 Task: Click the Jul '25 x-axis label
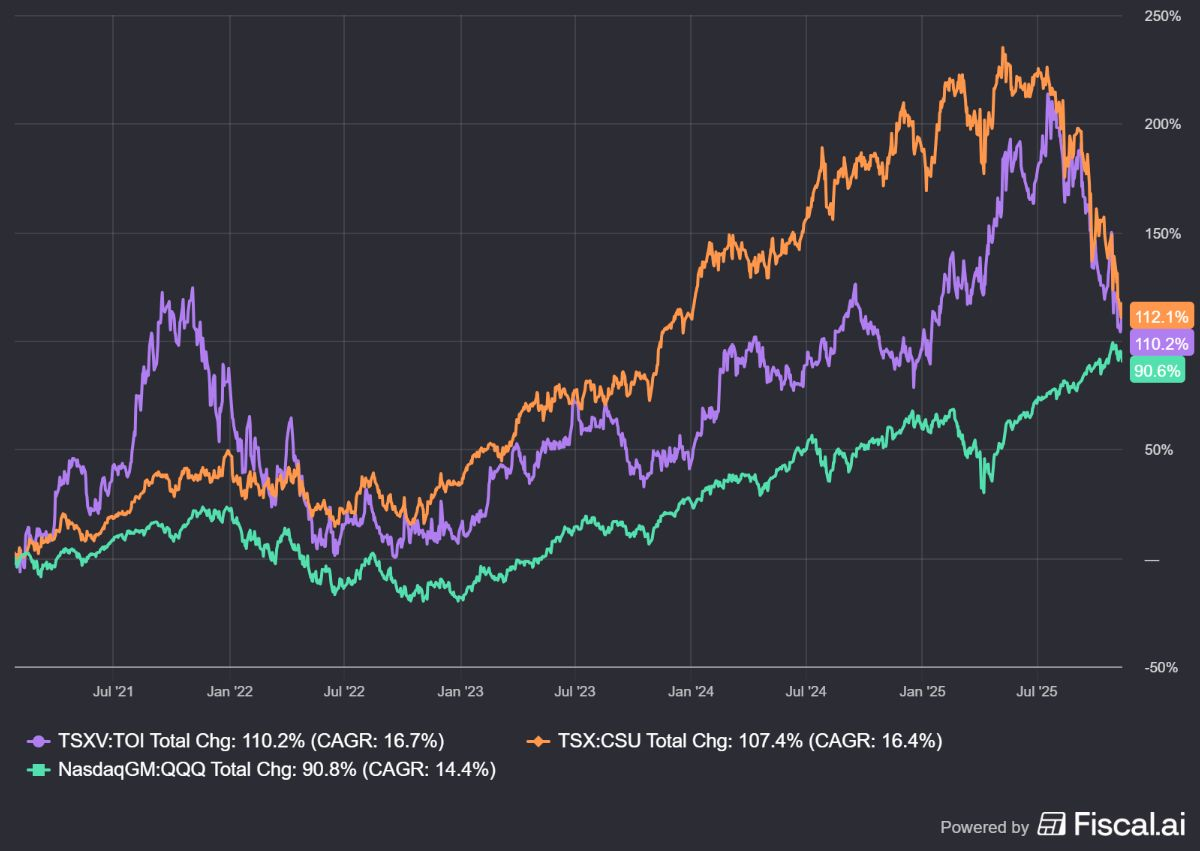coord(1037,689)
